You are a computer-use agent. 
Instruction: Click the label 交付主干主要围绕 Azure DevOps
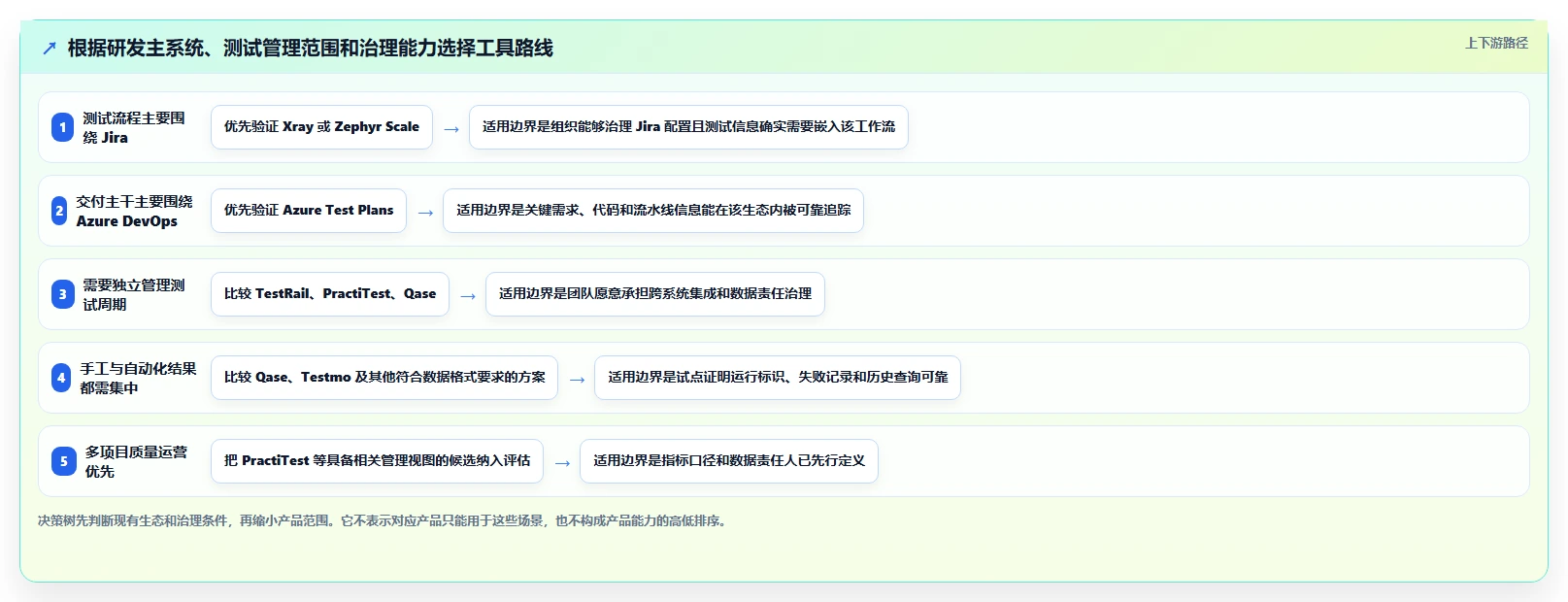134,211
